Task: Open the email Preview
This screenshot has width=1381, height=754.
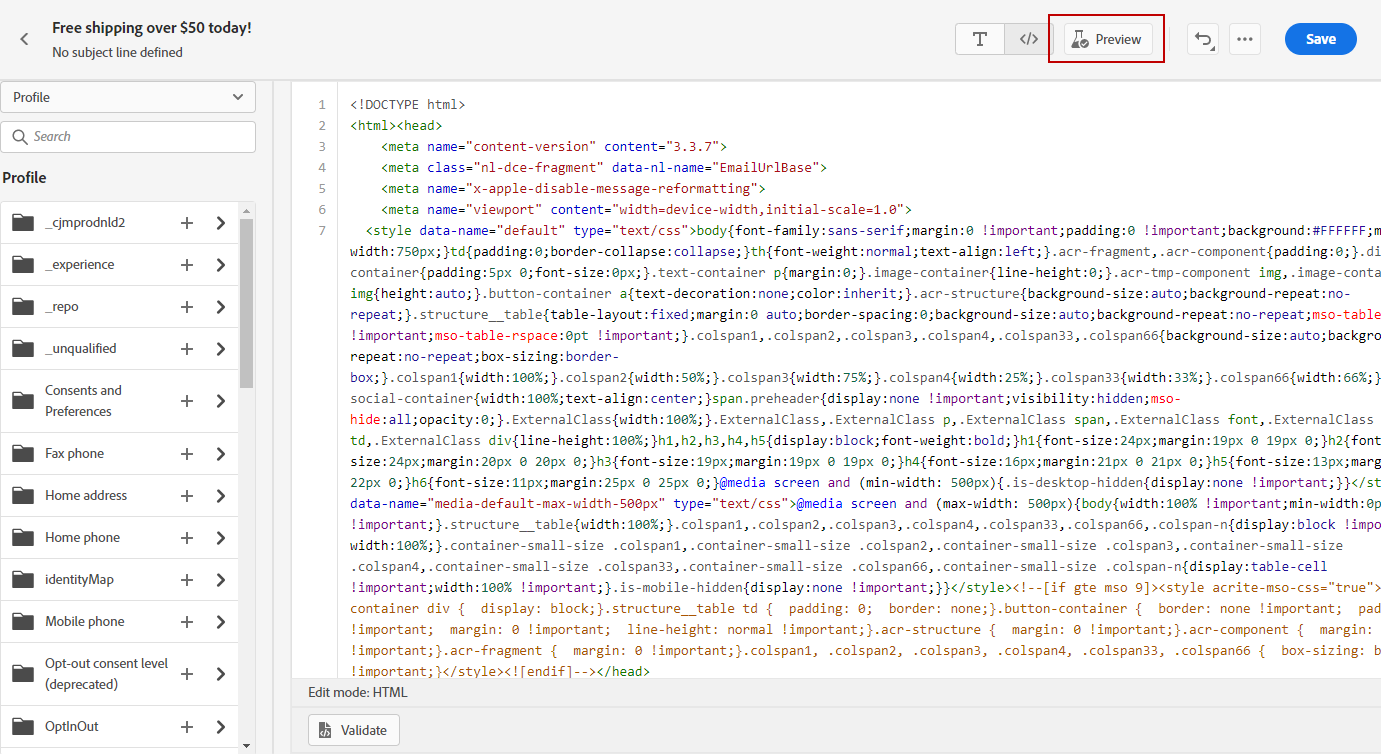Action: click(1107, 39)
